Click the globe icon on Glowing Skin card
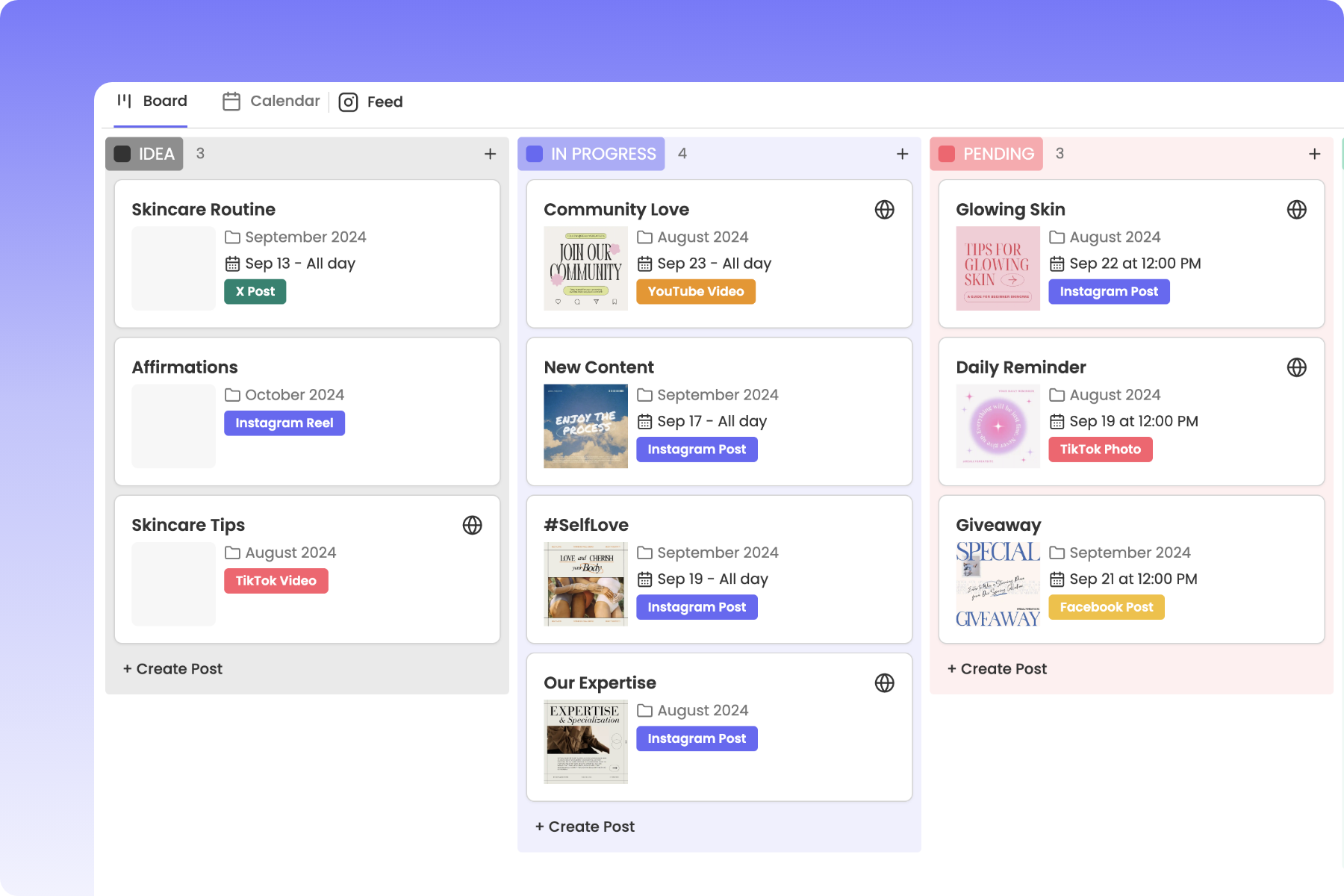 [1297, 210]
